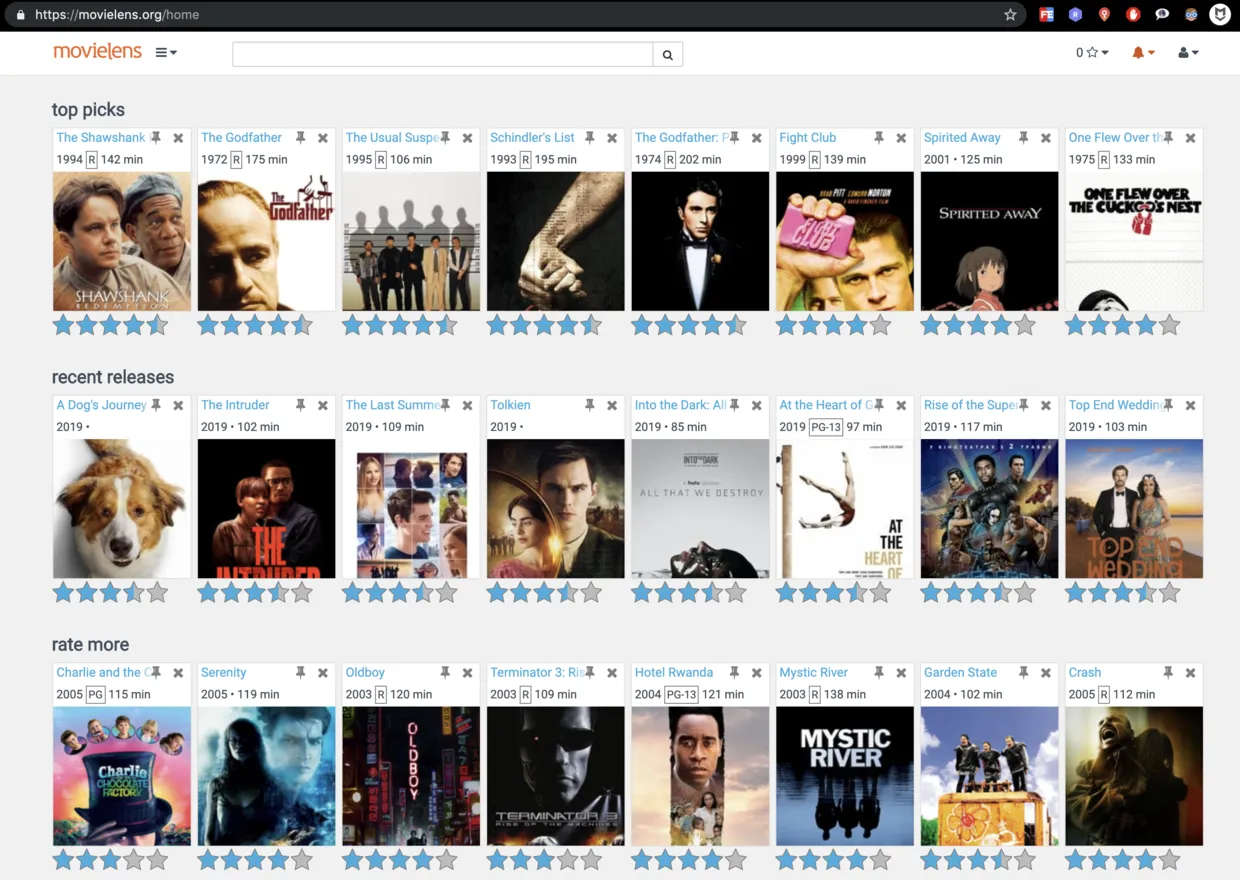Open the browser profile avatar
Viewport: 1240px width, 880px height.
click(x=1220, y=15)
